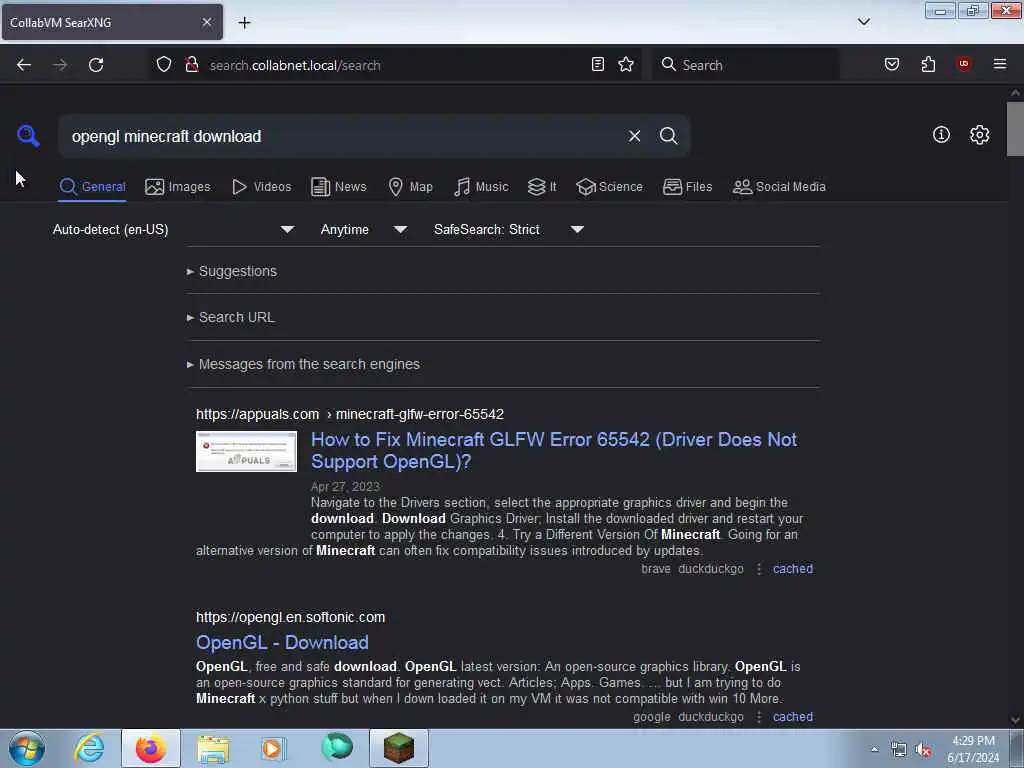Click the opengl.en.softonic.com result URL
The height and width of the screenshot is (768, 1024).
291,617
